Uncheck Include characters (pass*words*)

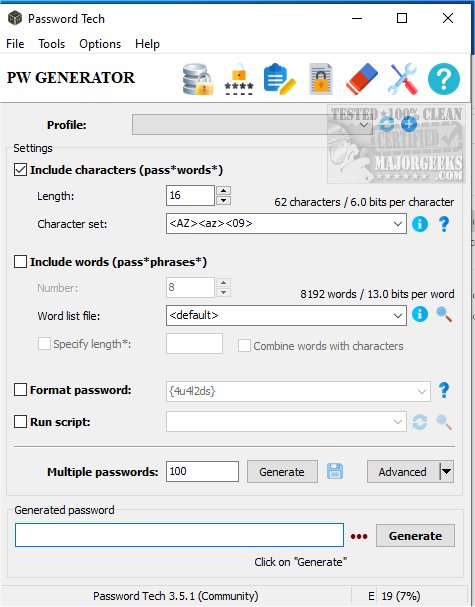[21, 170]
